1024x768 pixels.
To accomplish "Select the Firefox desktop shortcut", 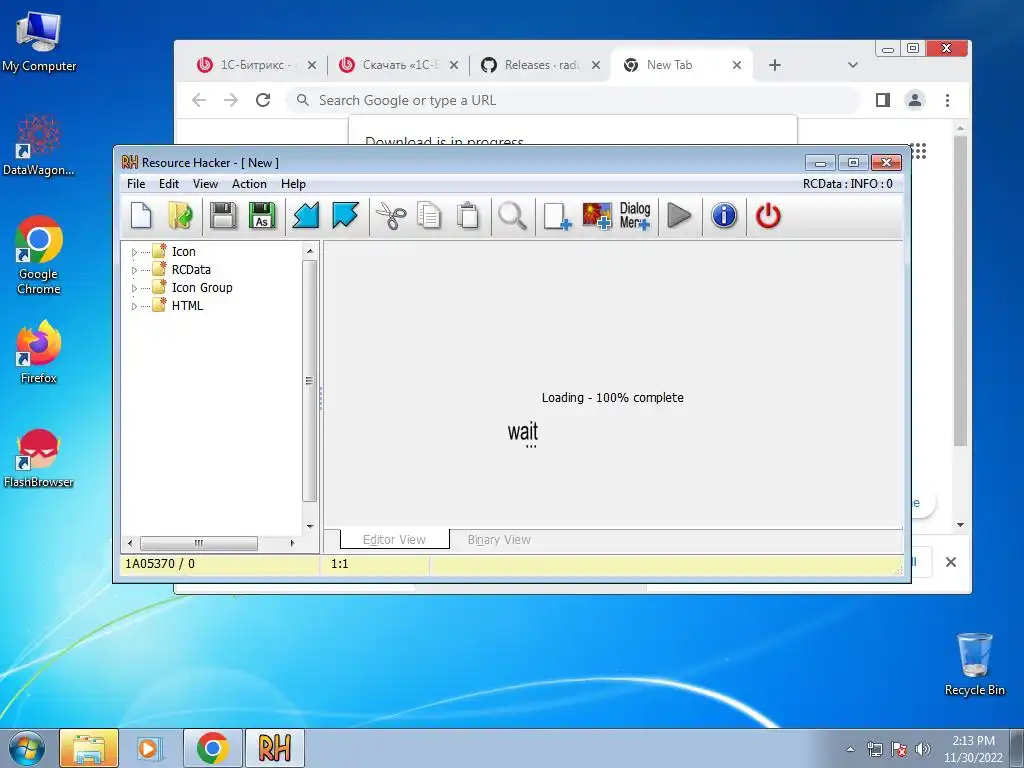I will coord(39,351).
